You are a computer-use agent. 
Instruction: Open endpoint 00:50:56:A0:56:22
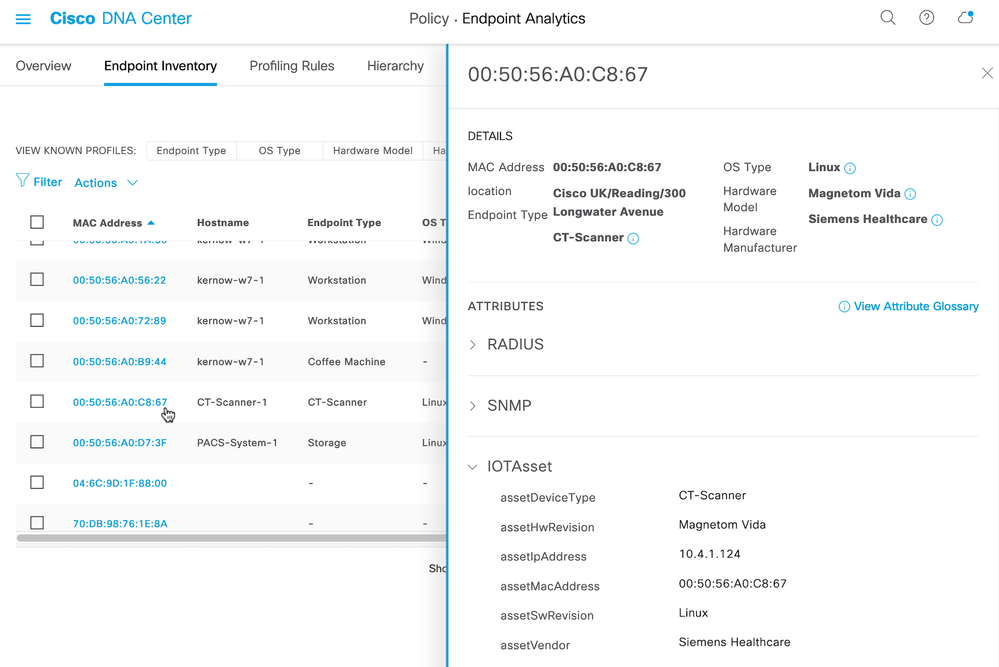pyautogui.click(x=119, y=280)
